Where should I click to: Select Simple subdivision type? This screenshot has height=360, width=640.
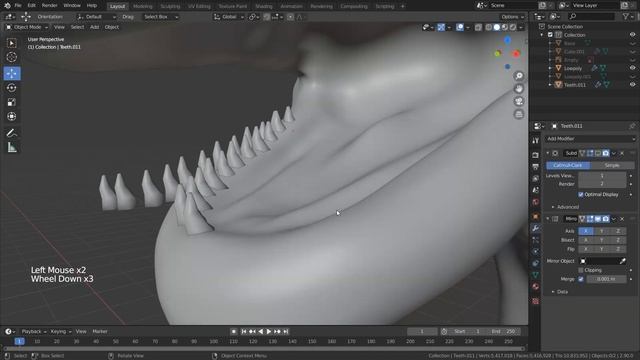point(612,165)
